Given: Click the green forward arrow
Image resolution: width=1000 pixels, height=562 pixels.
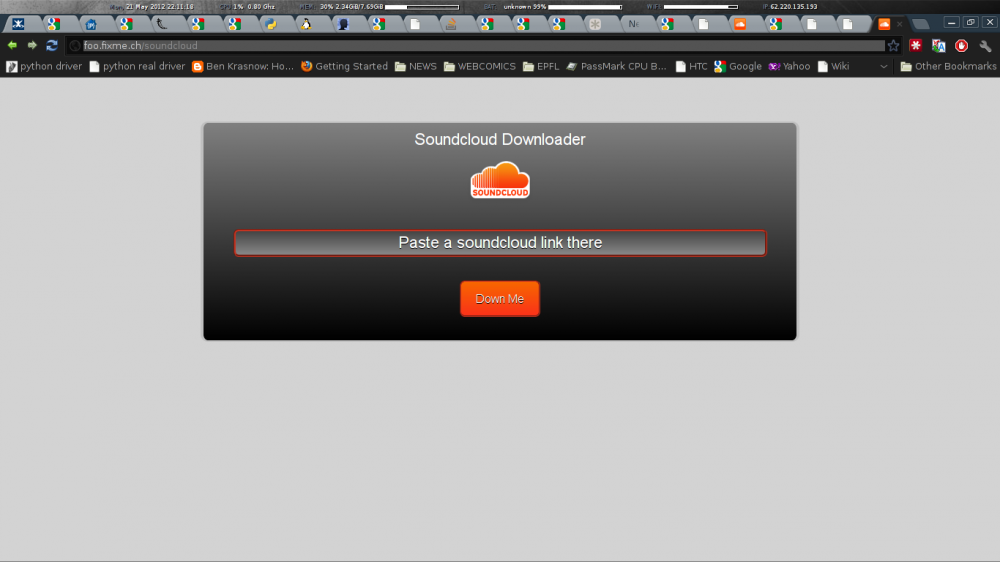Looking at the screenshot, I should tap(32, 45).
